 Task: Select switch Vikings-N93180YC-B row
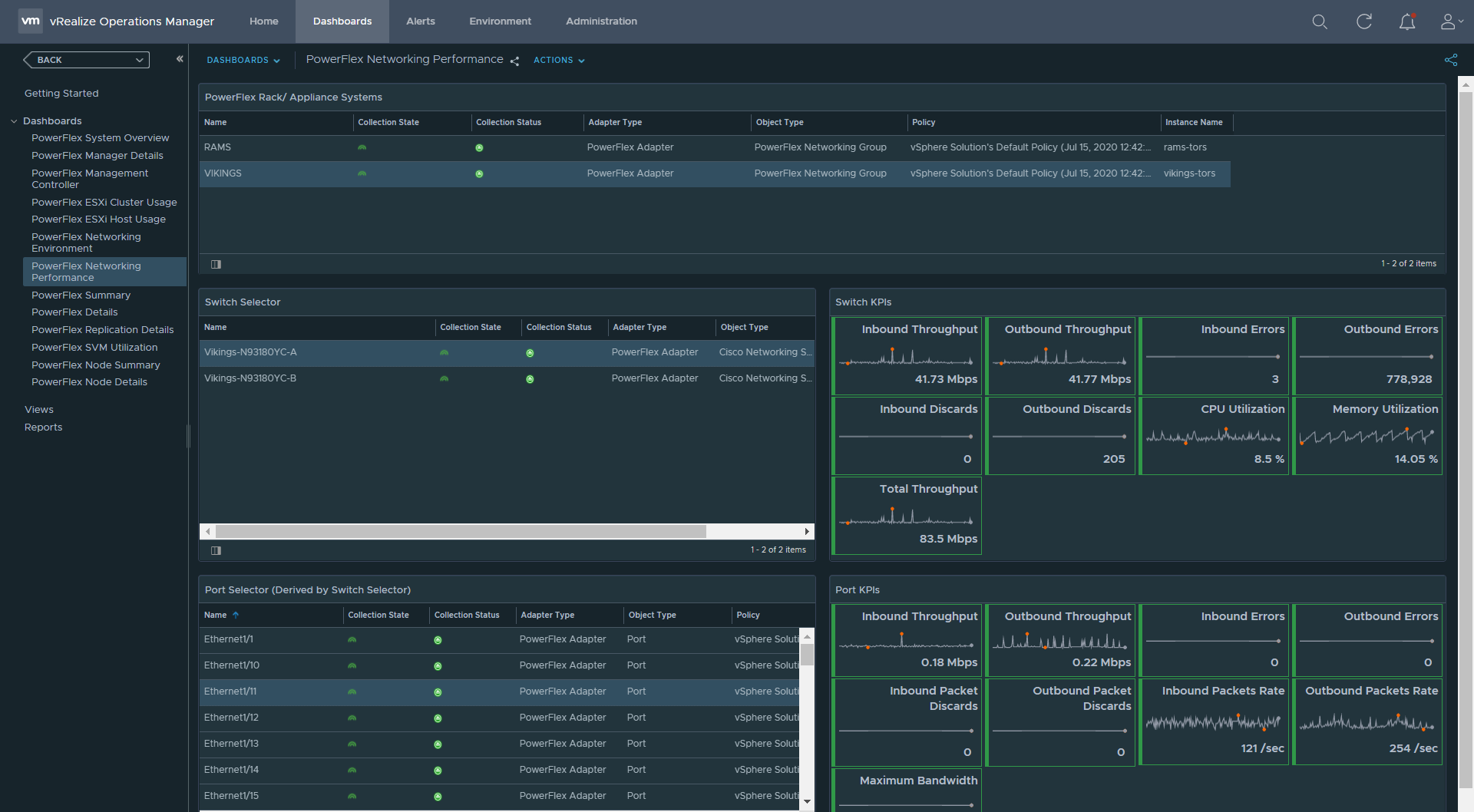point(507,378)
